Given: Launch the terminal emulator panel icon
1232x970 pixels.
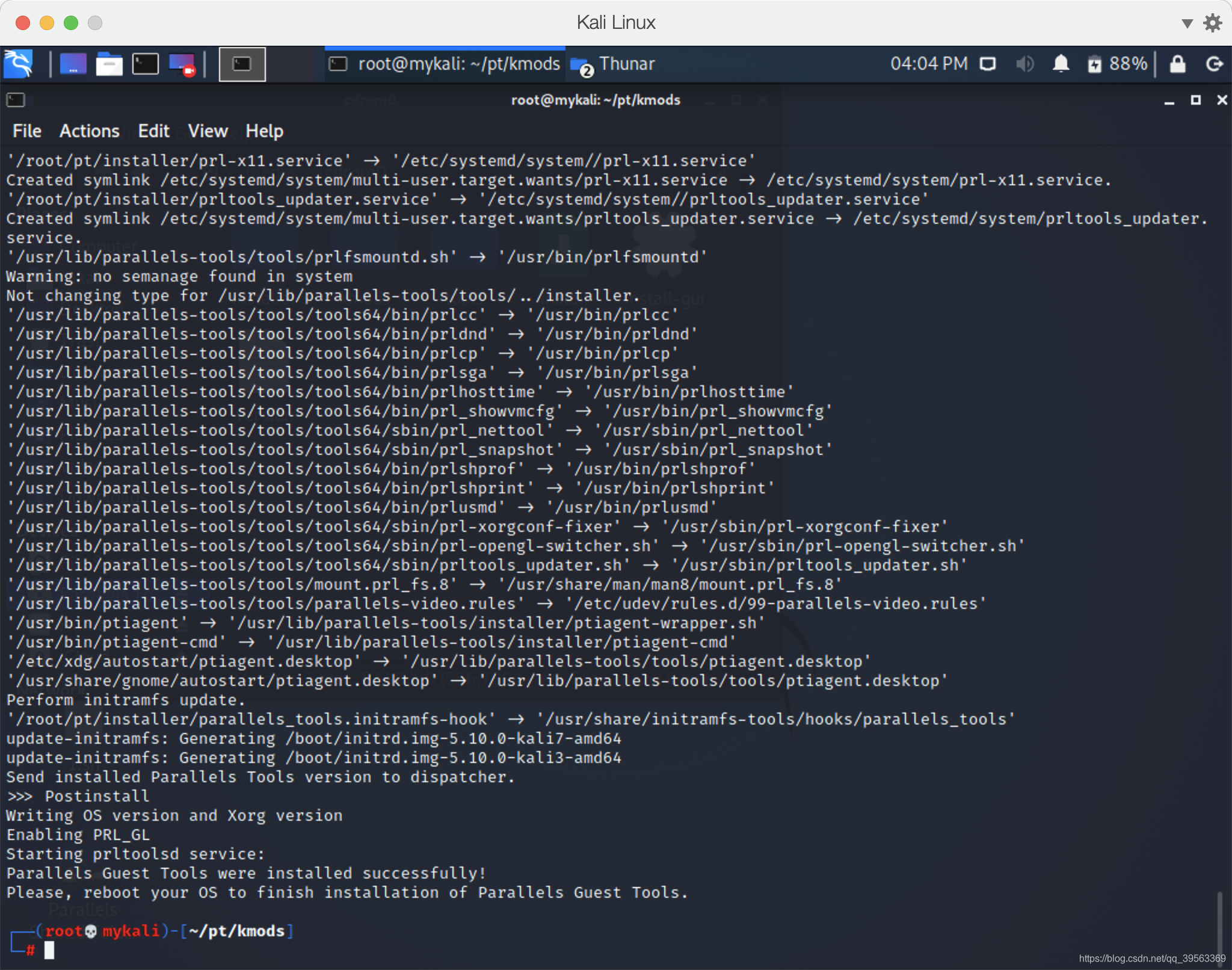Looking at the screenshot, I should point(145,64).
